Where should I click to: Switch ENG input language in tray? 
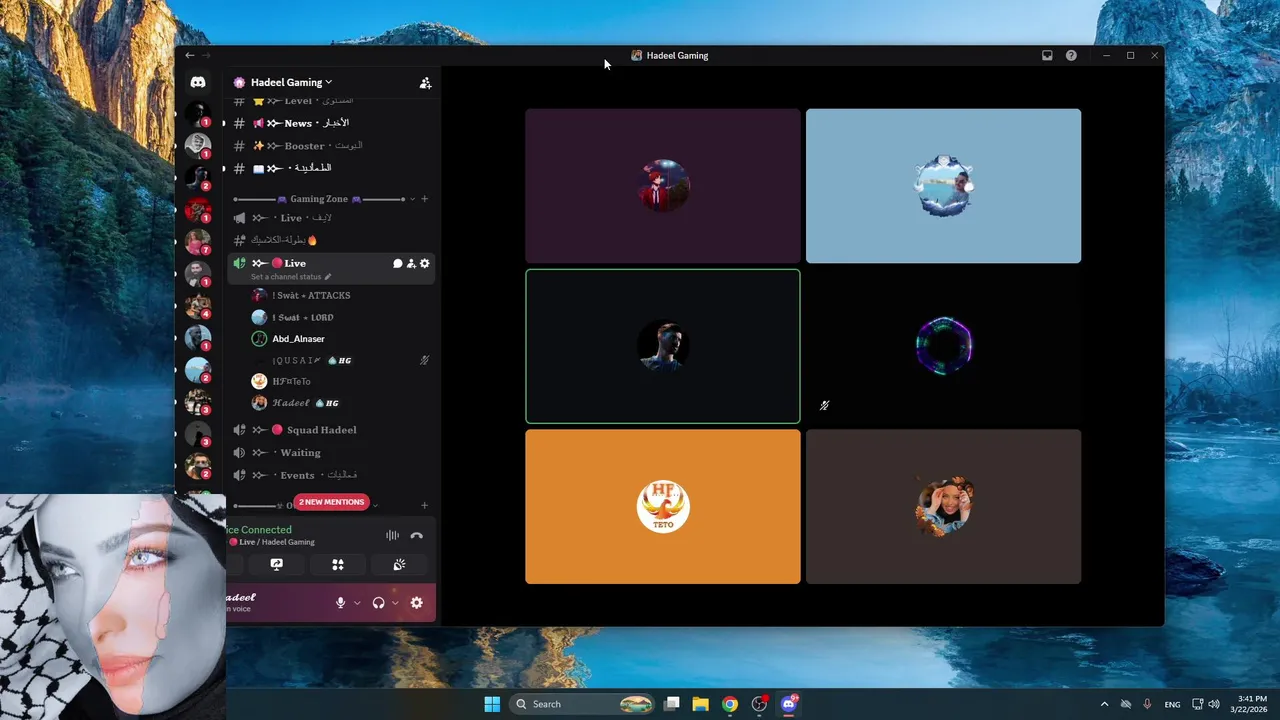pyautogui.click(x=1172, y=704)
